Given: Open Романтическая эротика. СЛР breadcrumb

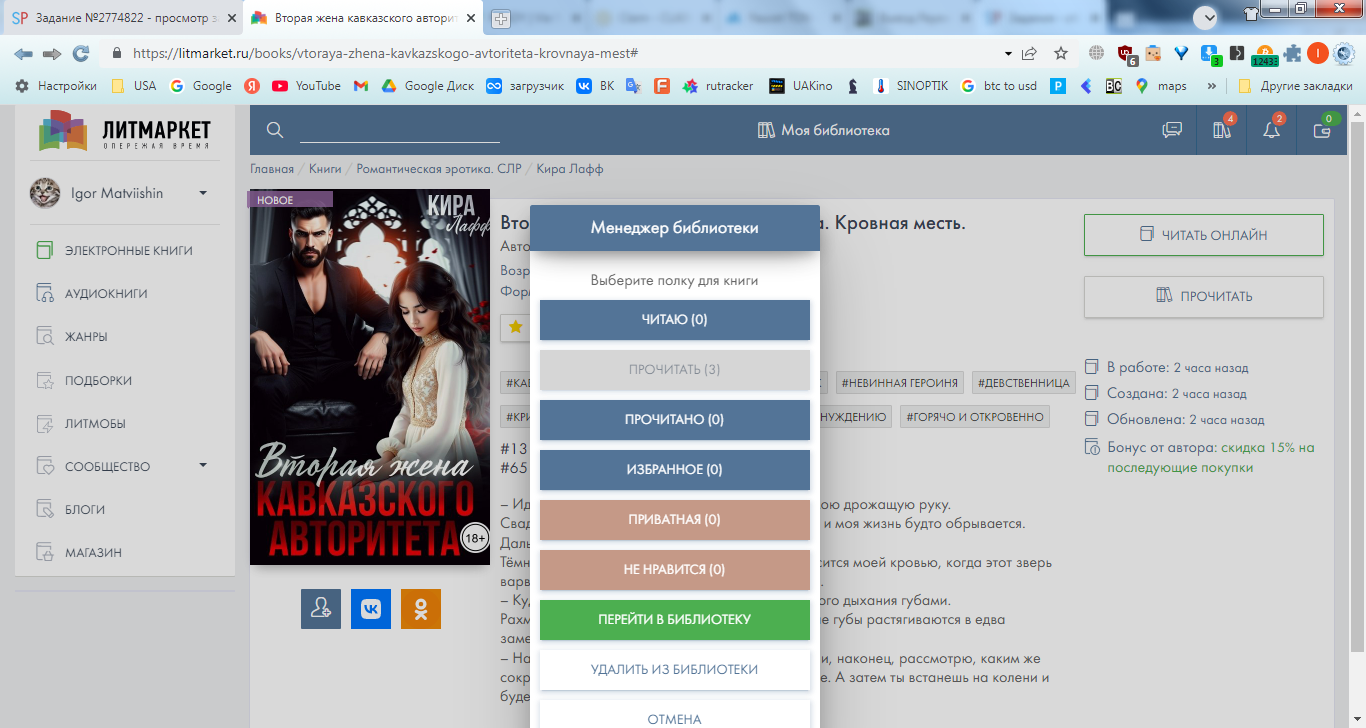Looking at the screenshot, I should click(438, 169).
